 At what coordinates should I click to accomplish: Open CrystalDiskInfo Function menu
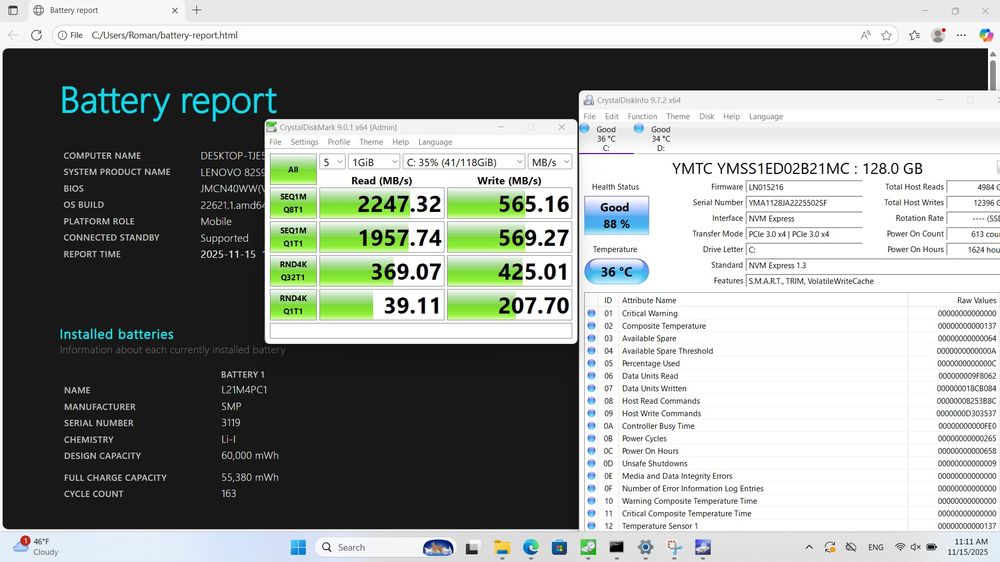[x=642, y=117]
